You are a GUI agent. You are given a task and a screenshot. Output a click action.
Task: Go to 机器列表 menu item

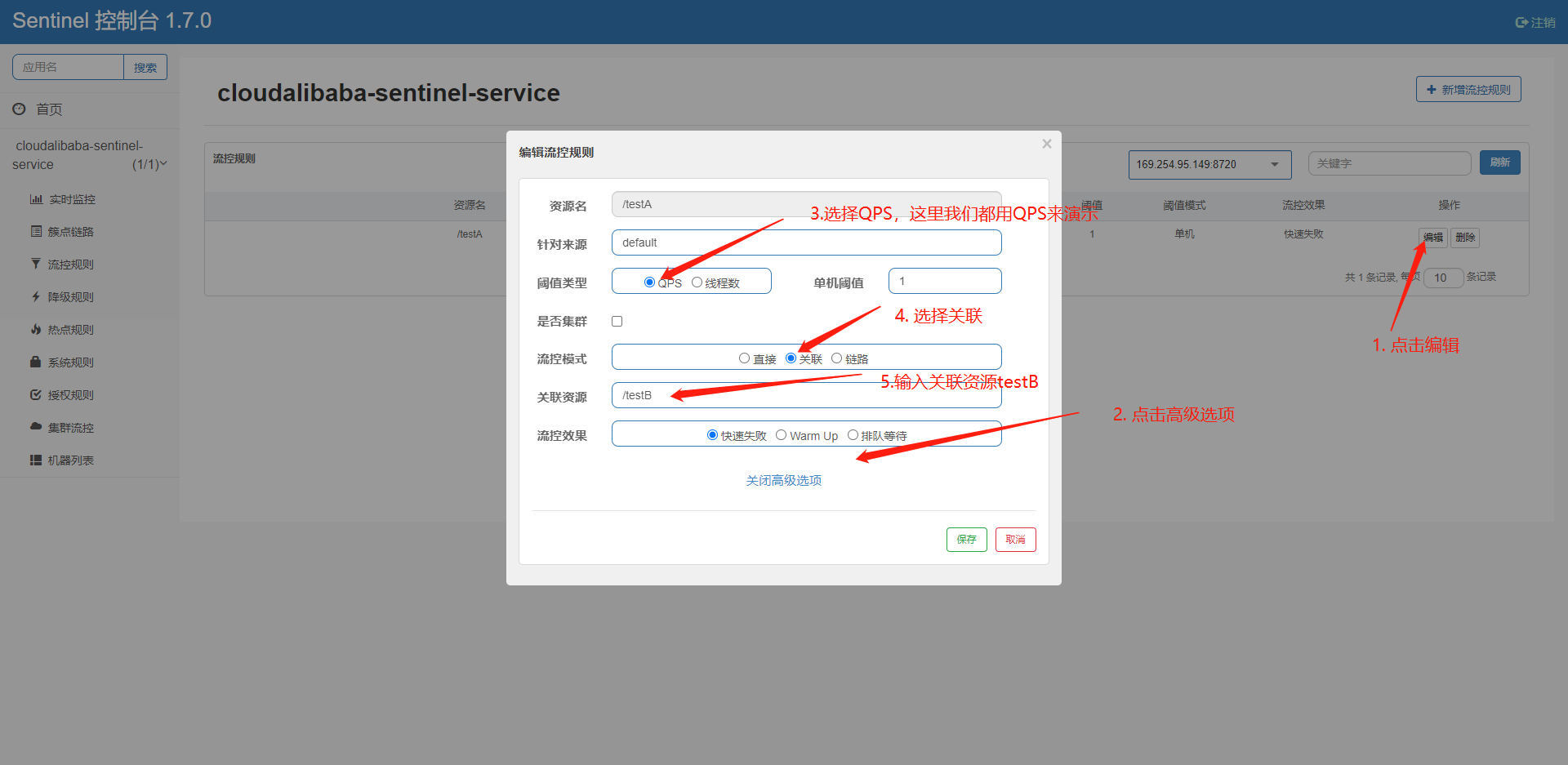(70, 460)
